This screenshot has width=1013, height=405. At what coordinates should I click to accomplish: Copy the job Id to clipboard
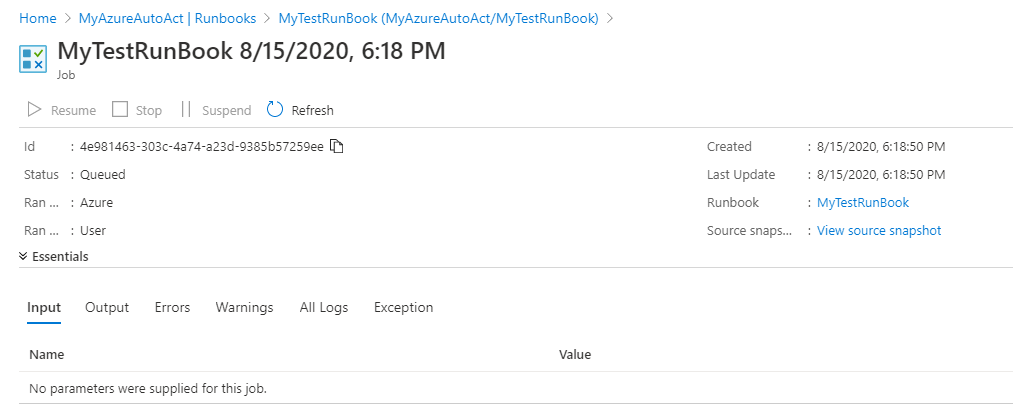[x=337, y=147]
